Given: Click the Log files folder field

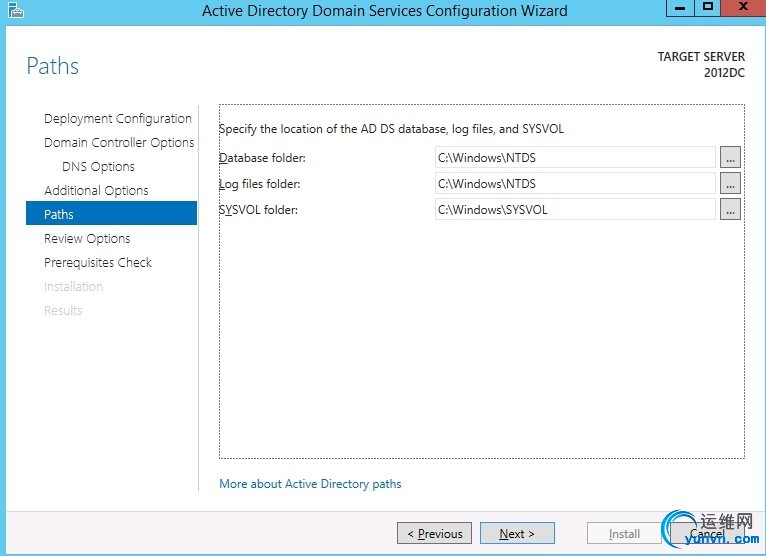Looking at the screenshot, I should tap(575, 183).
